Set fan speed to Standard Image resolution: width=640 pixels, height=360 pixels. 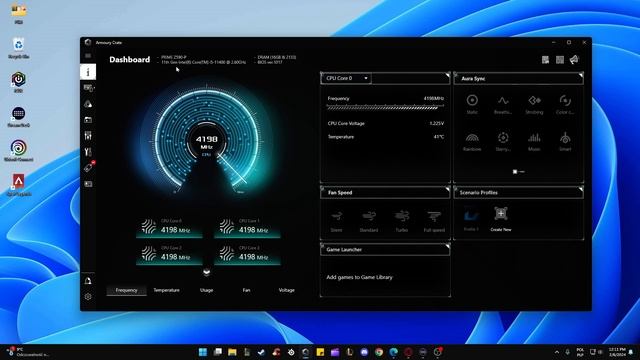click(369, 221)
